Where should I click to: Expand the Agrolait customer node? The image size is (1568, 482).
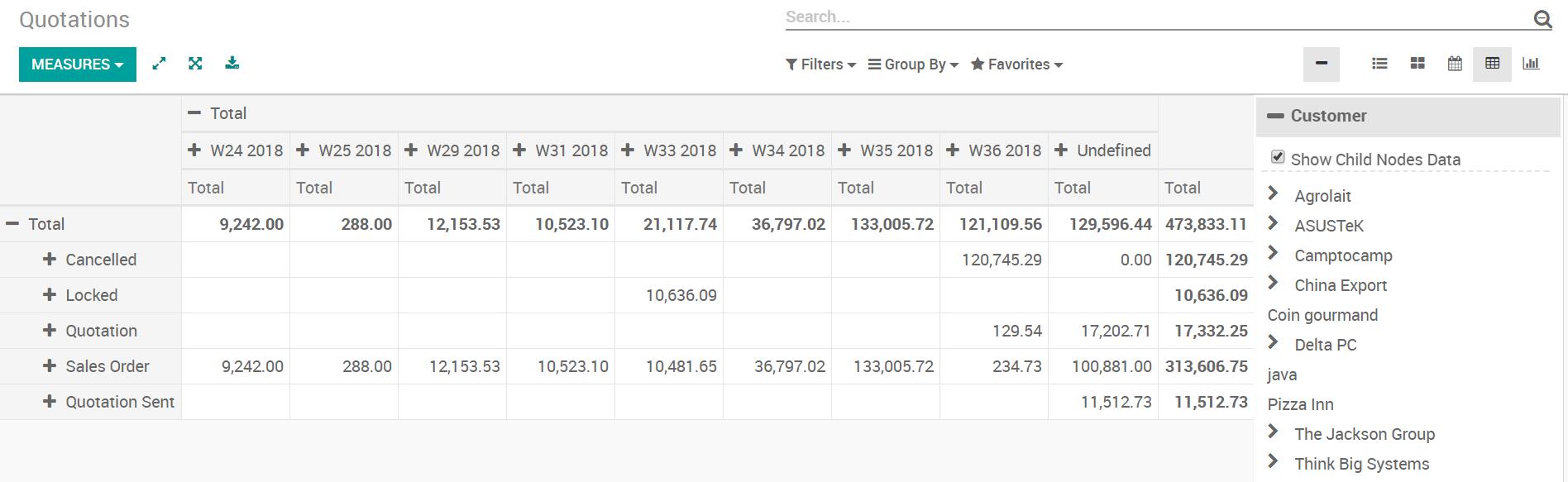coord(1274,194)
